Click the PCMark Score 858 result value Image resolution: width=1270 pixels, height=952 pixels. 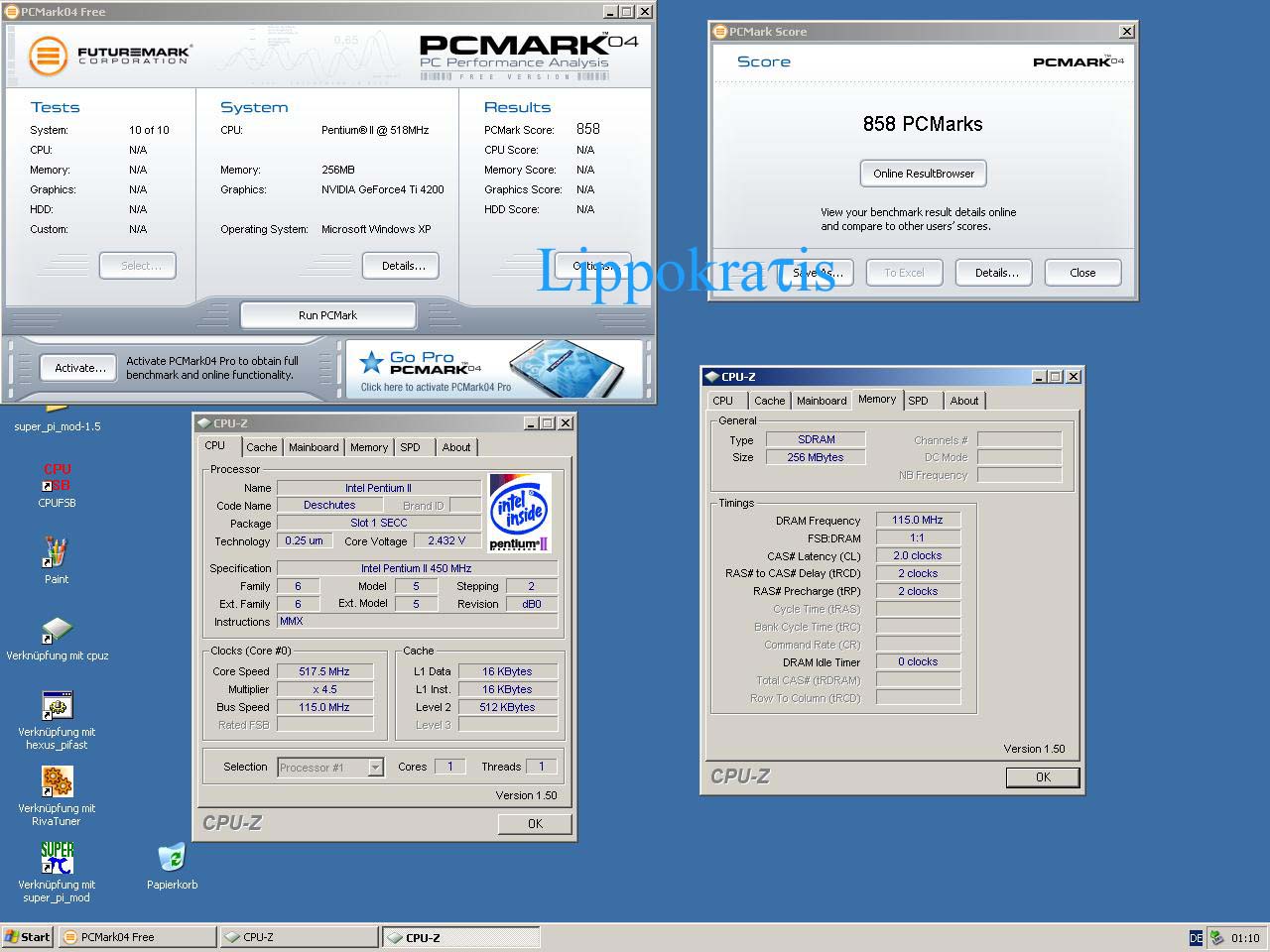tap(588, 129)
